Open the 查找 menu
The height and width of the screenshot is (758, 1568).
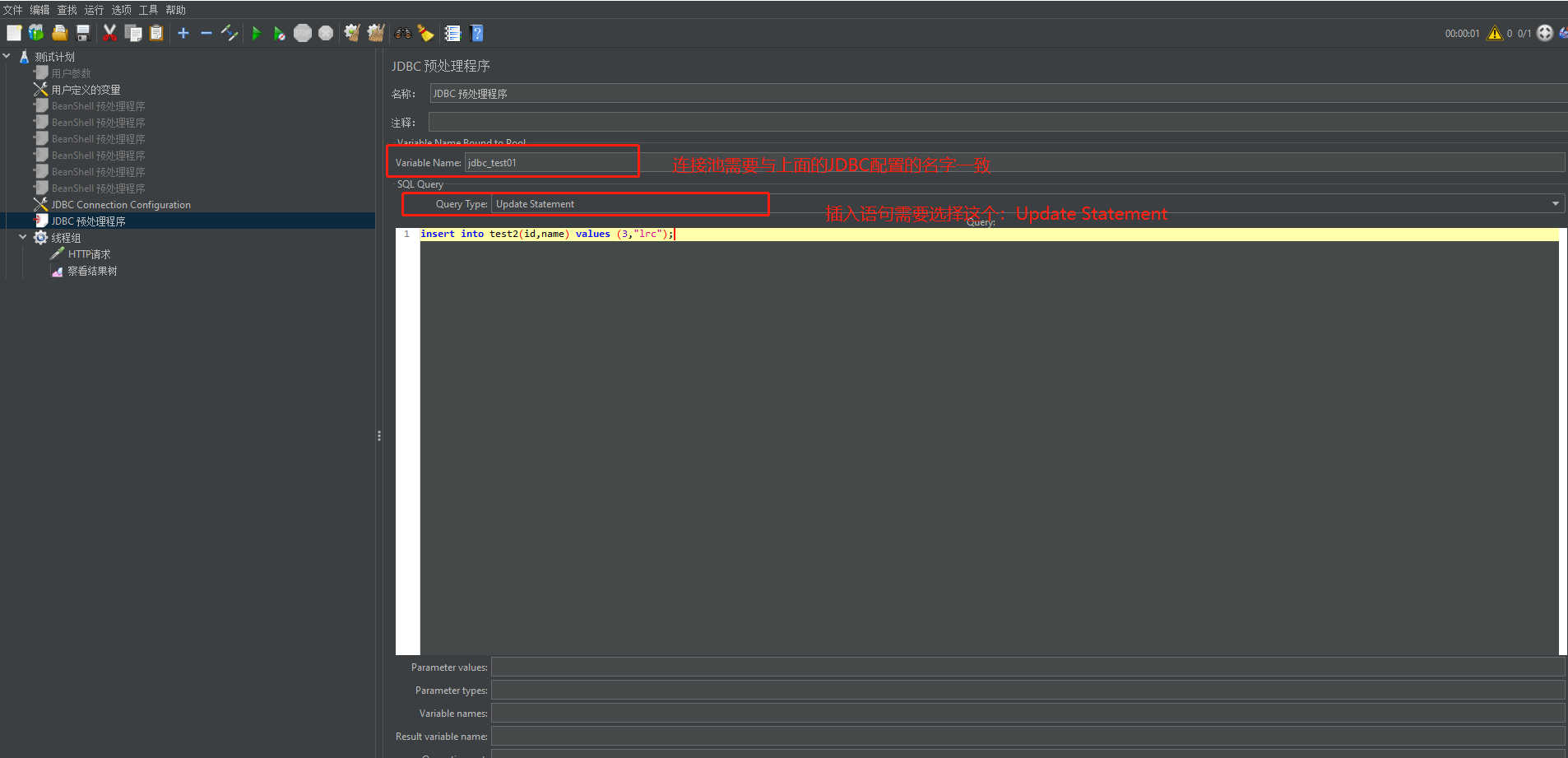pos(67,10)
